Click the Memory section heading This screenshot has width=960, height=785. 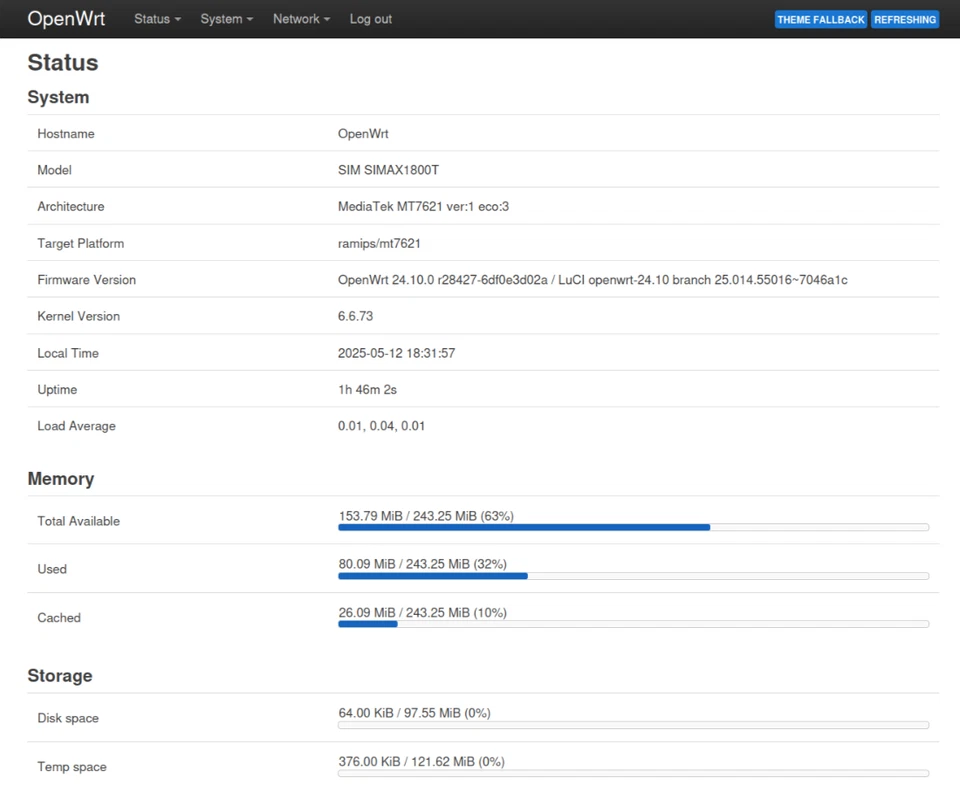point(60,478)
